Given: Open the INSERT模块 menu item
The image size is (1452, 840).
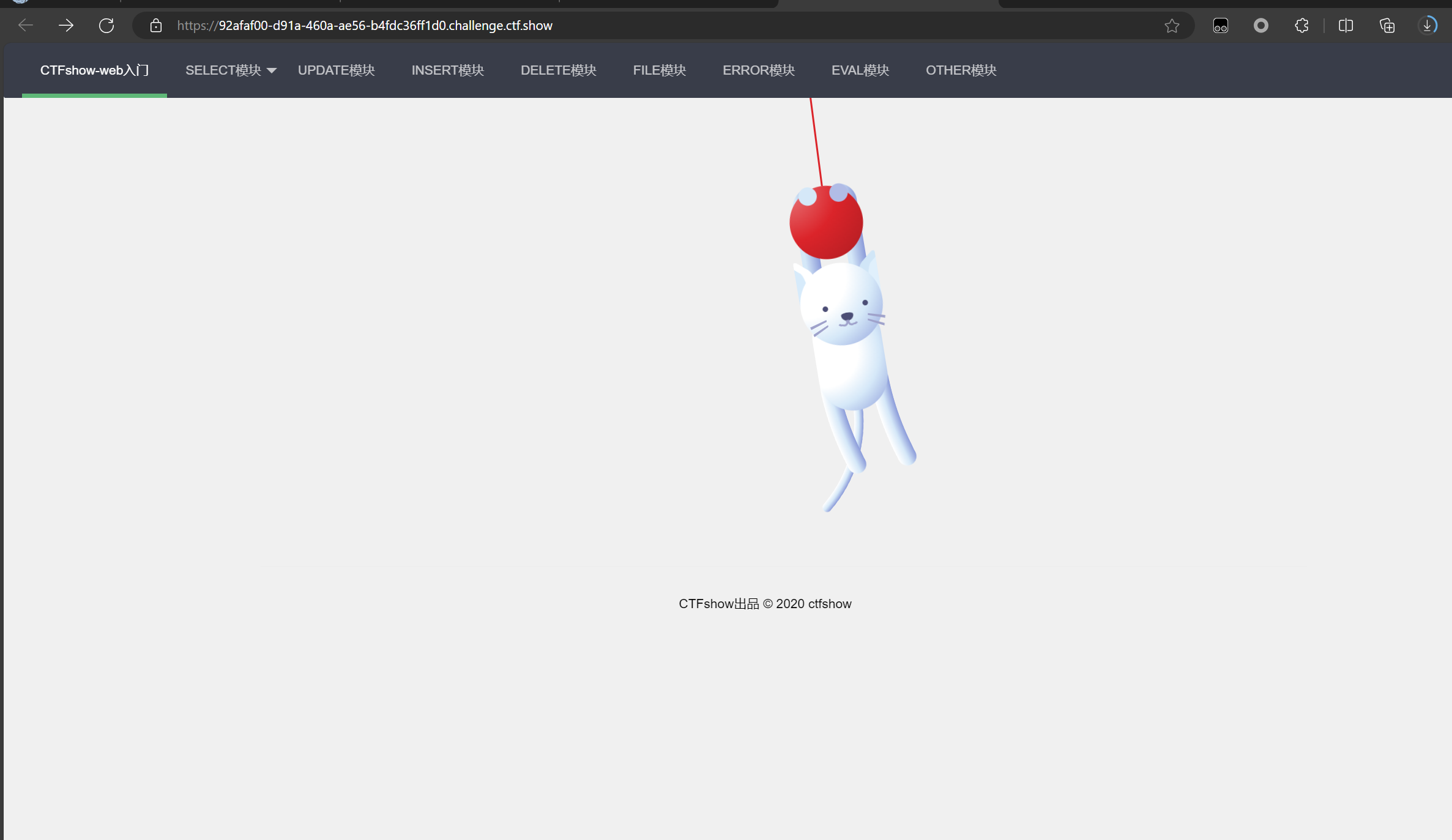Looking at the screenshot, I should pos(447,70).
